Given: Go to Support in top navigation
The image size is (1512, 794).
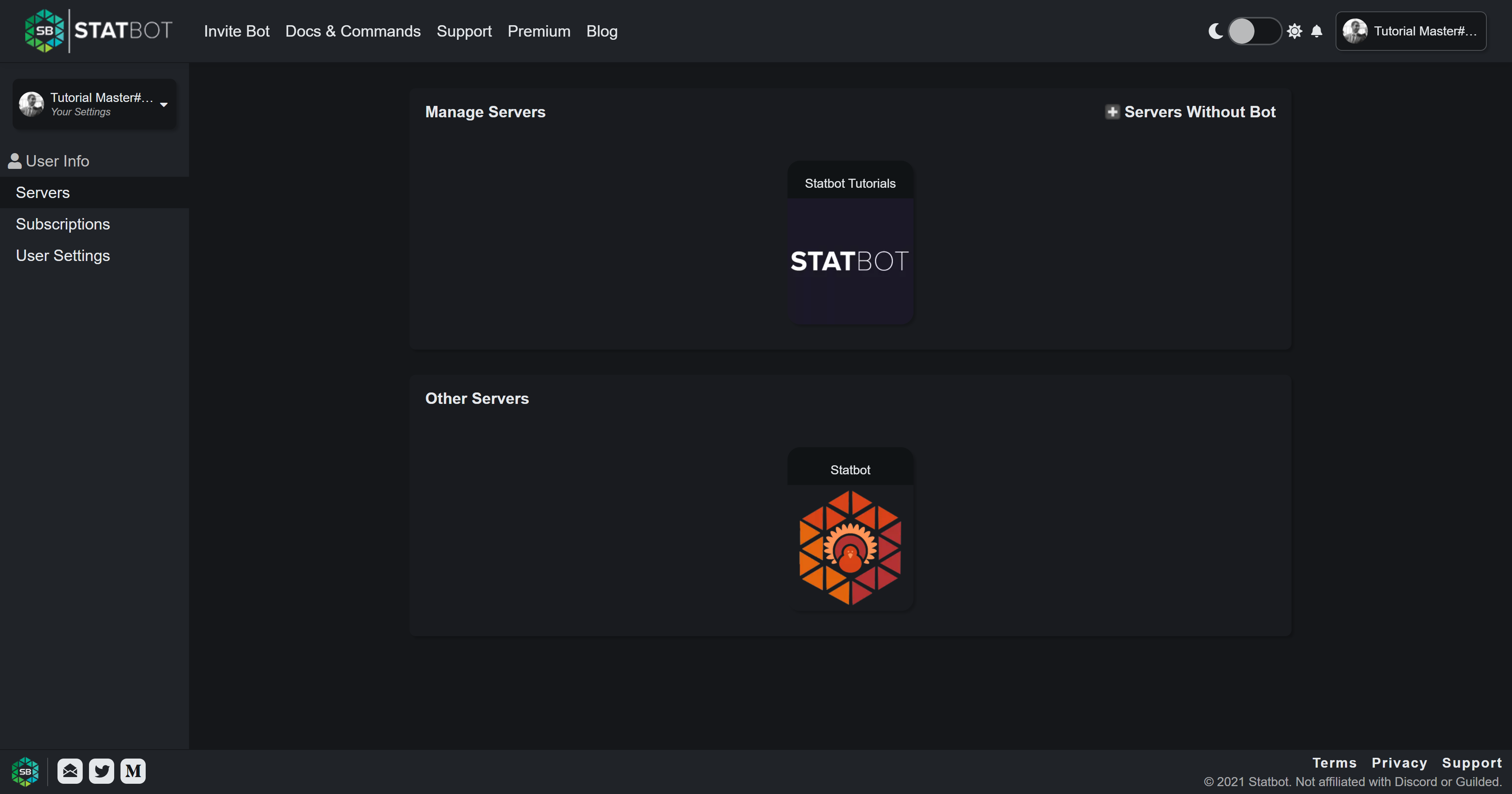Looking at the screenshot, I should pyautogui.click(x=464, y=31).
